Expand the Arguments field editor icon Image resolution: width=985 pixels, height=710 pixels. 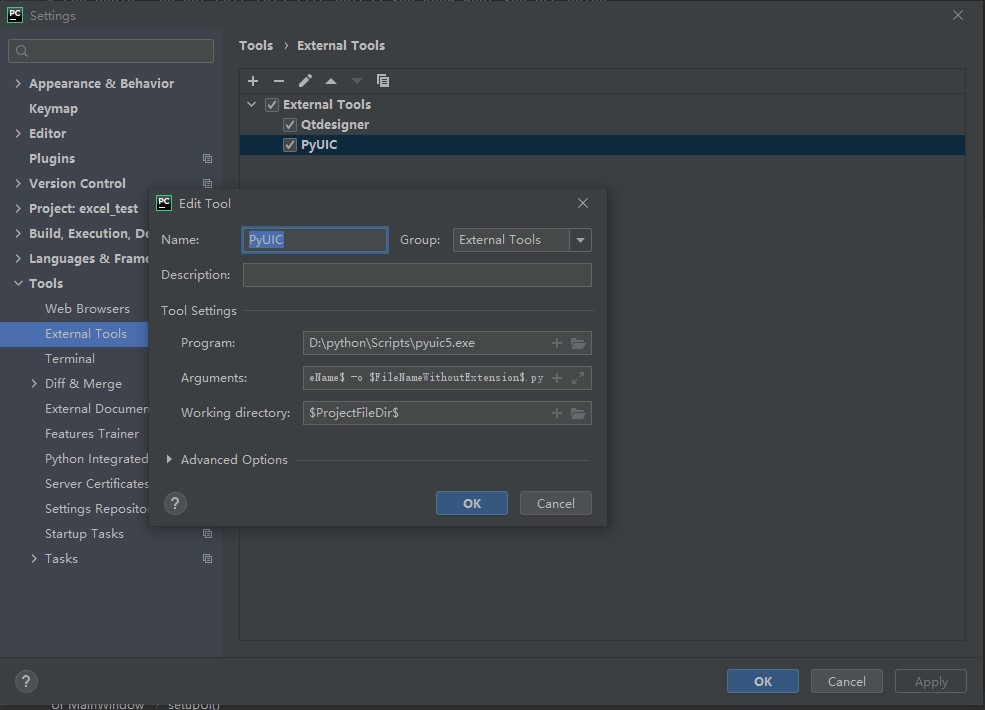click(578, 378)
